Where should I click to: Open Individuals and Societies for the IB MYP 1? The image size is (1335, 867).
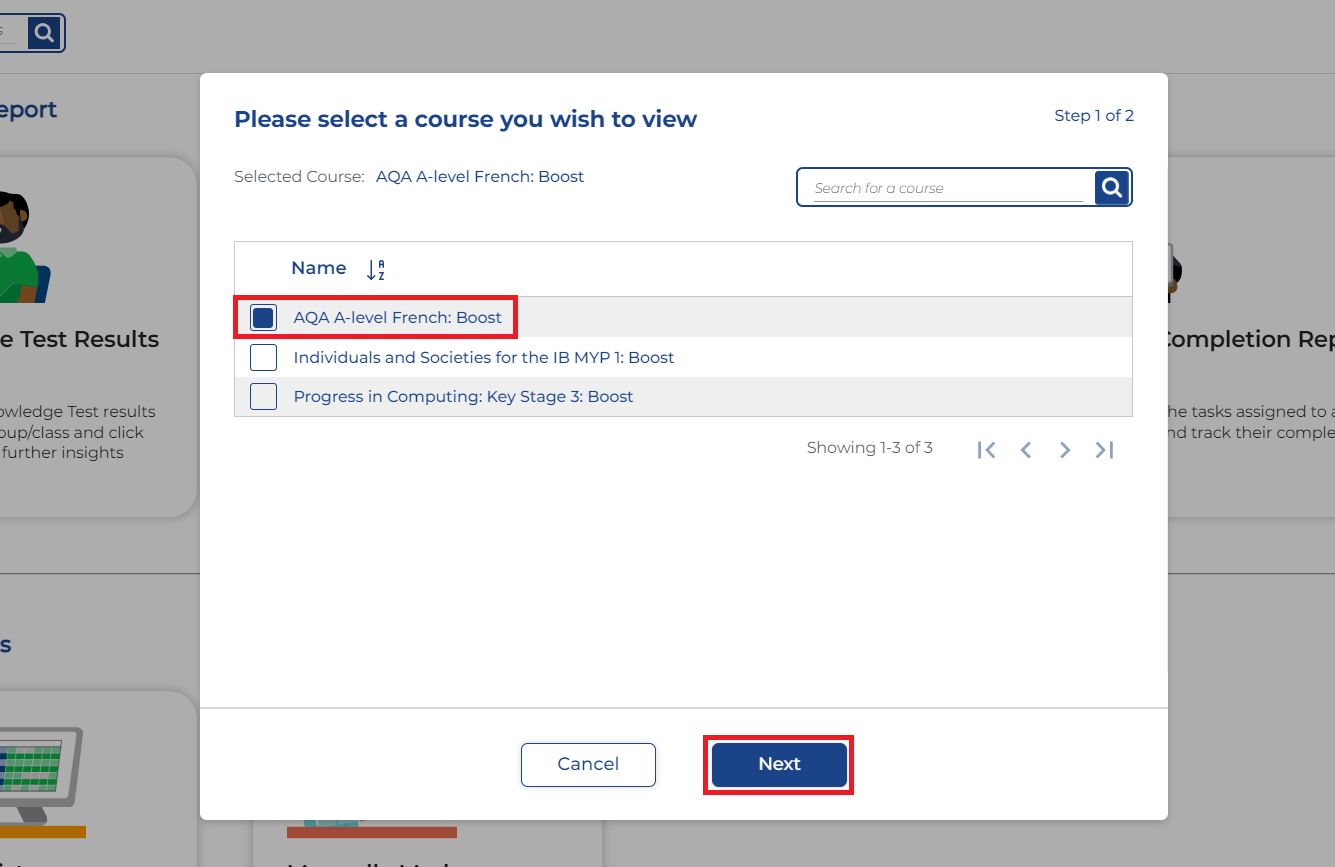[x=483, y=357]
